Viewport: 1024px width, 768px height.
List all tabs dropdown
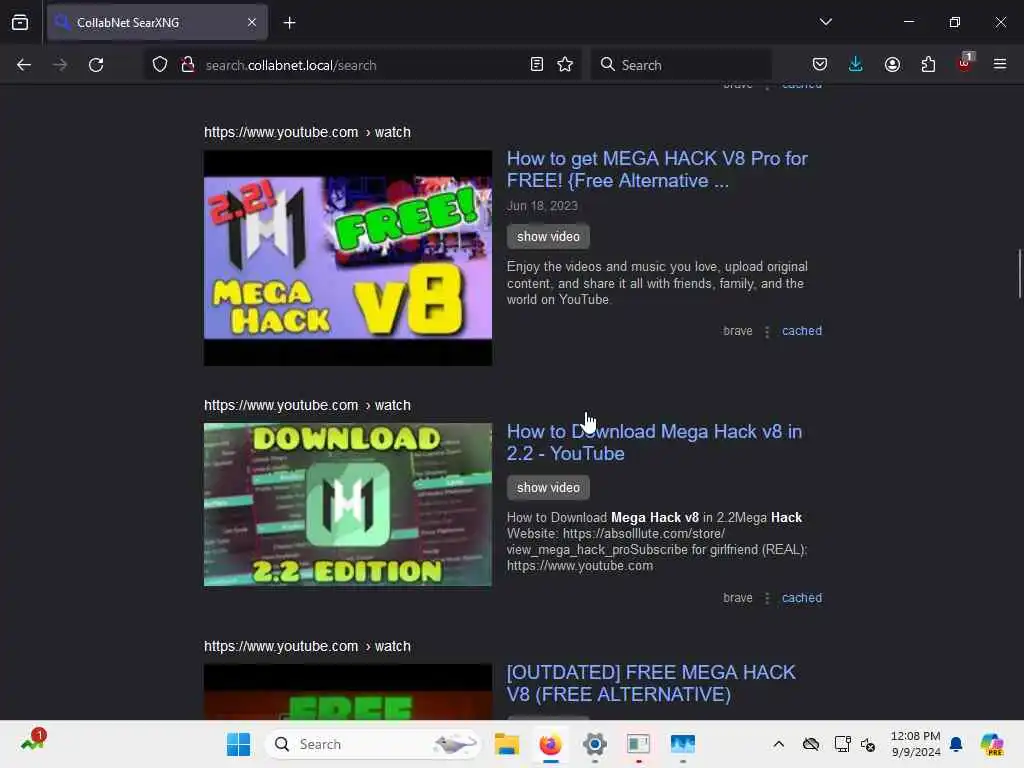click(x=825, y=22)
